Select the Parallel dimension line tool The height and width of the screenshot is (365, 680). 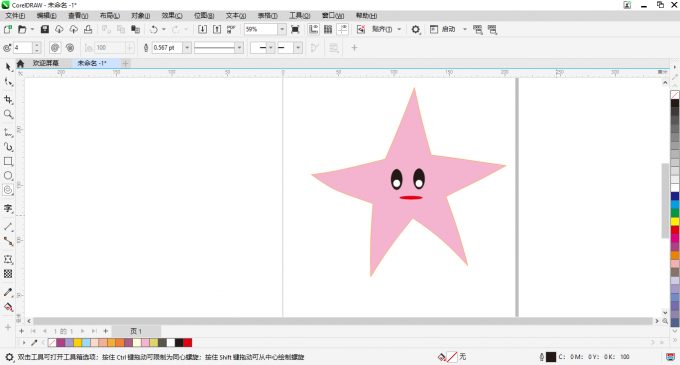click(x=8, y=227)
